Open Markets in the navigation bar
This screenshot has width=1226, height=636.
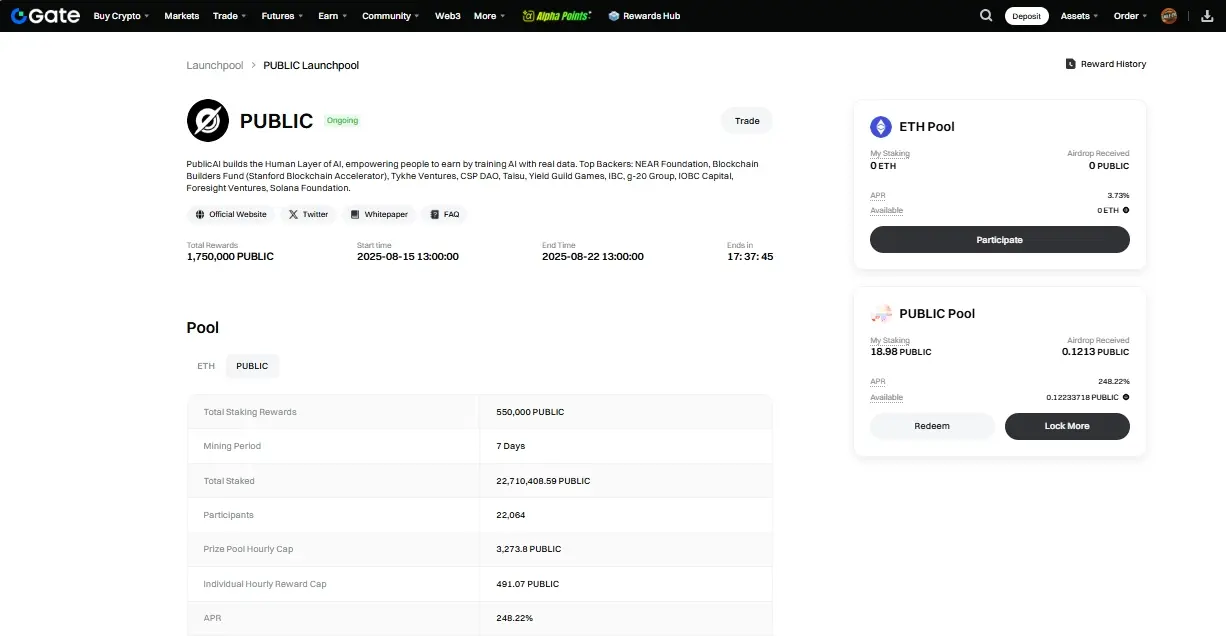click(x=181, y=16)
